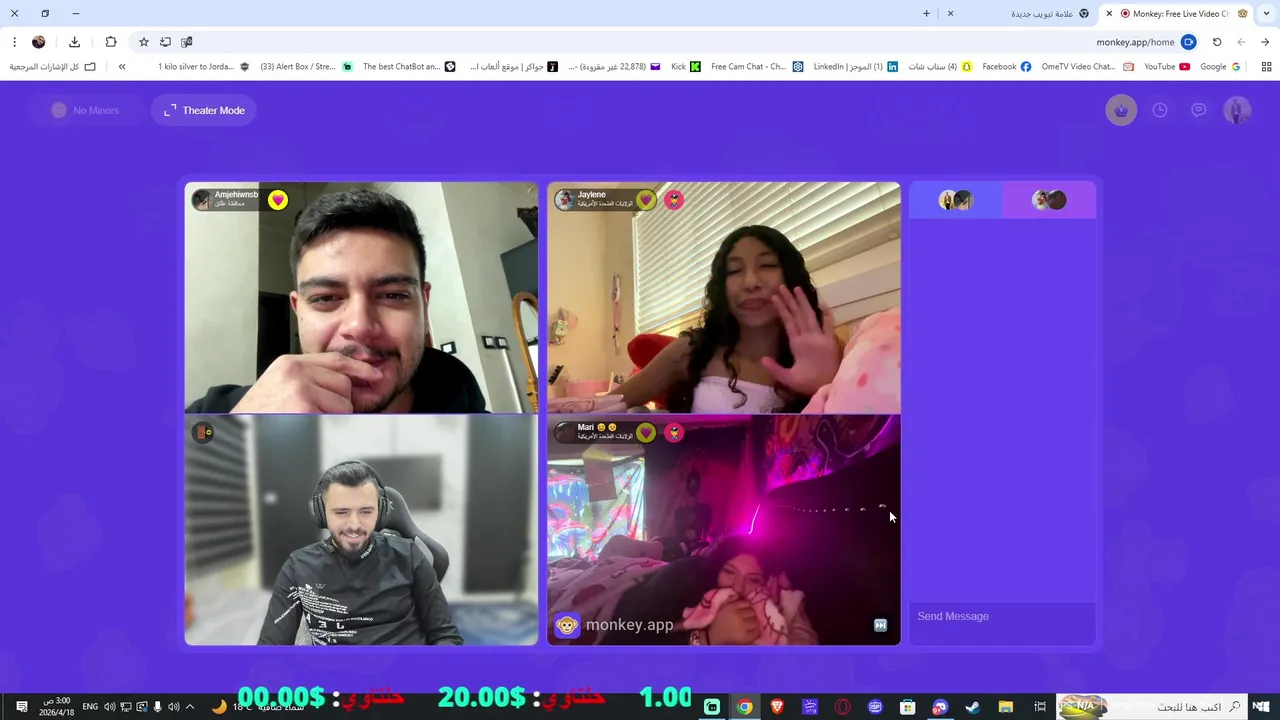This screenshot has width=1280, height=720.
Task: Open File Explorer from the taskbar
Action: coord(1006,707)
